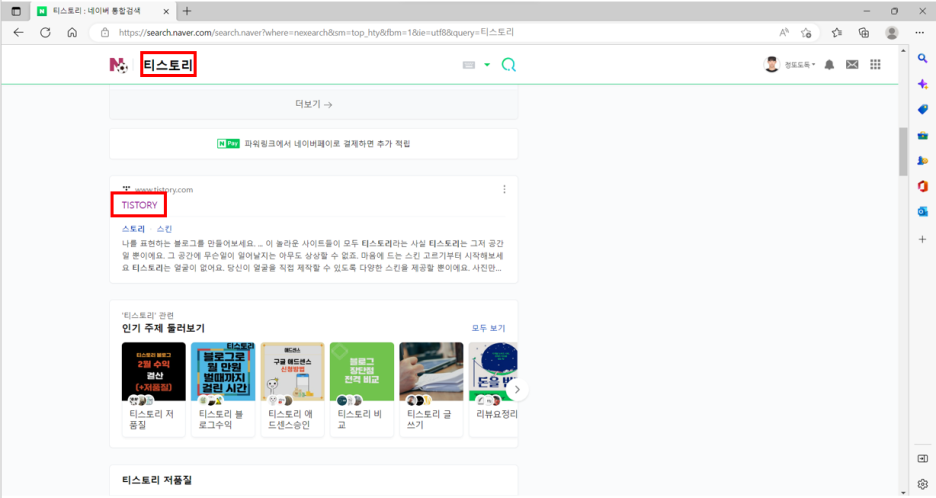936x498 pixels.
Task: Close the 티스토리 네이버 통합검색 tab
Action: pyautogui.click(x=166, y=11)
